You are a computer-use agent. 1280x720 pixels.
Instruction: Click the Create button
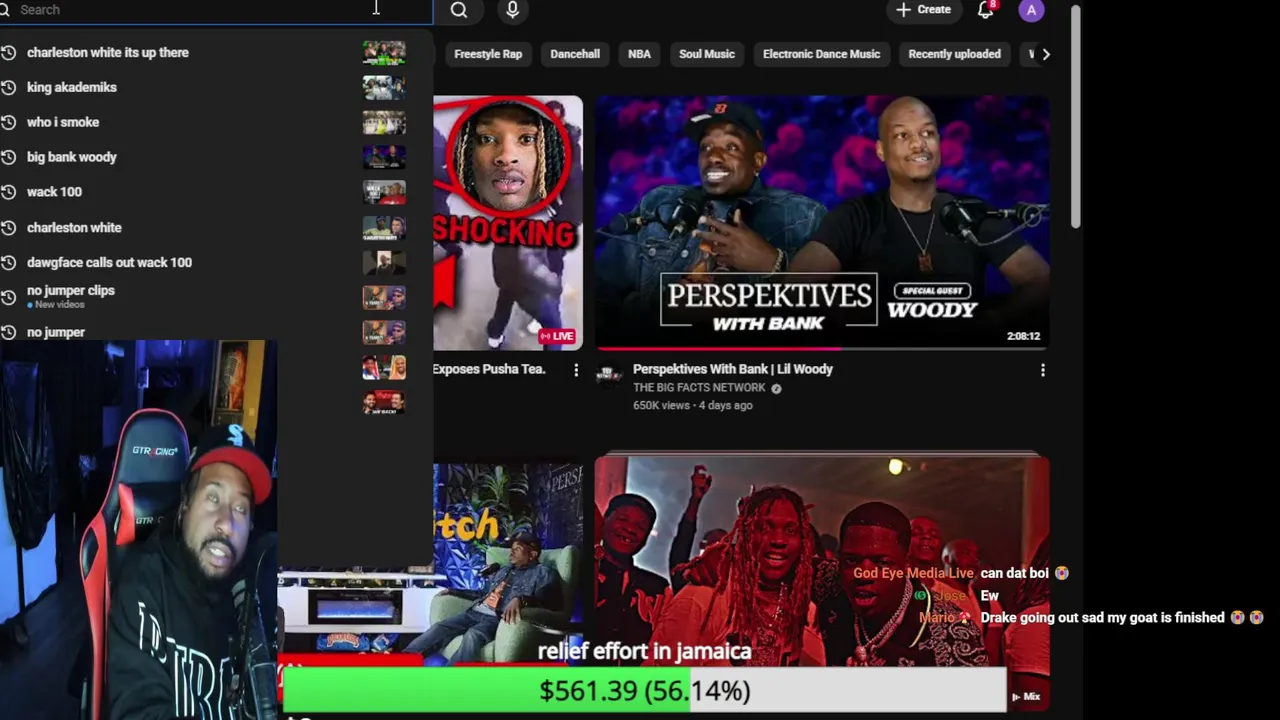coord(923,10)
